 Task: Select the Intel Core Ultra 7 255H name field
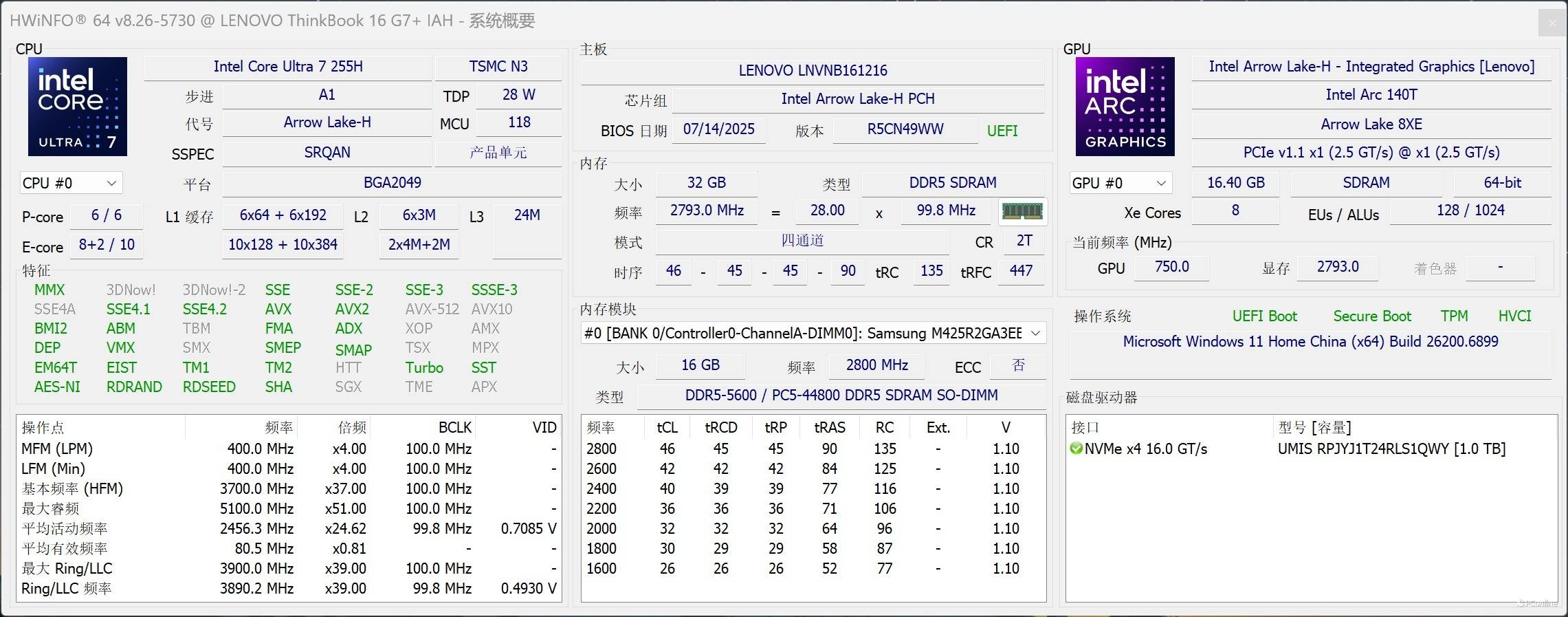point(287,67)
